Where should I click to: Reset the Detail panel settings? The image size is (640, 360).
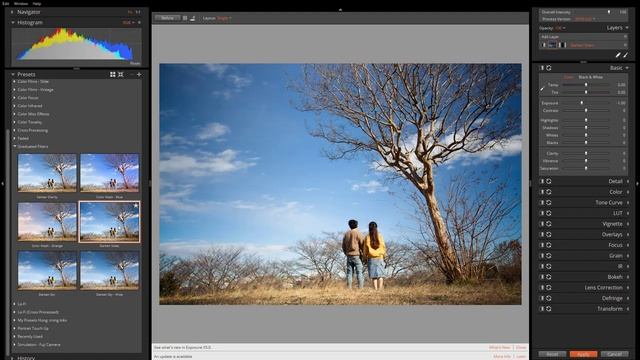pyautogui.click(x=549, y=181)
